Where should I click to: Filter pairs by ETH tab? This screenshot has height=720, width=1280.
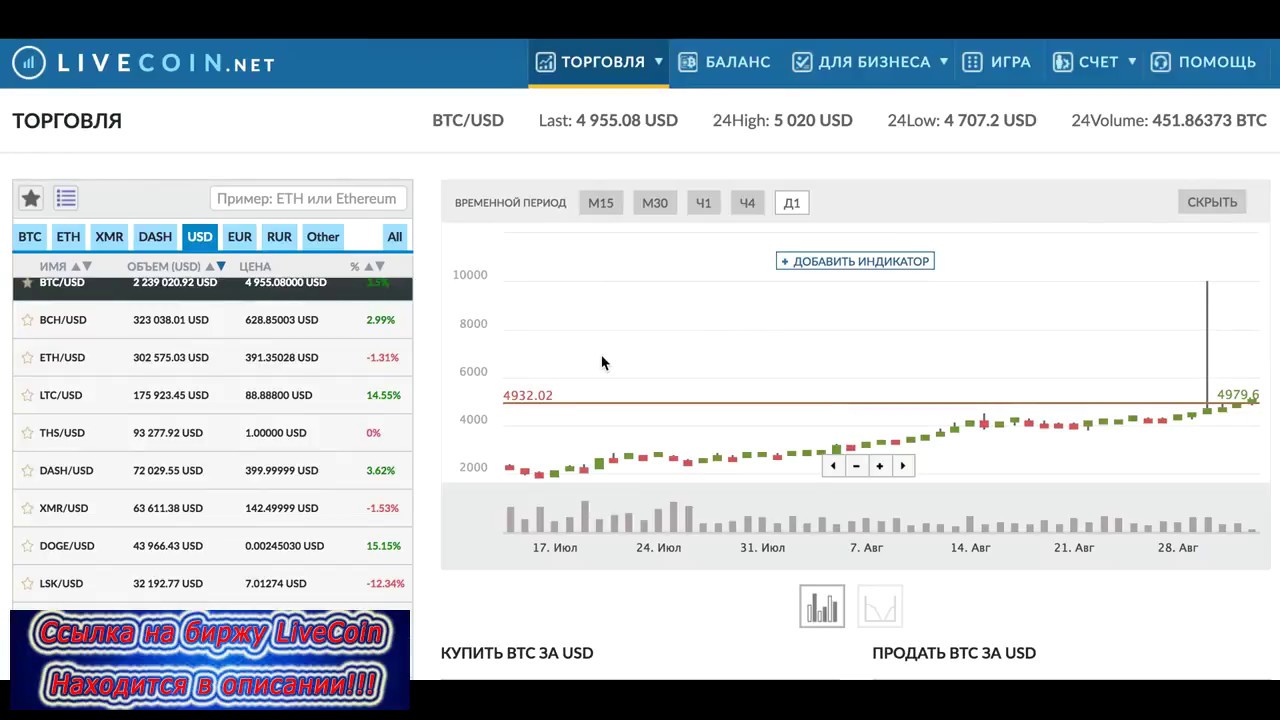[x=68, y=237]
